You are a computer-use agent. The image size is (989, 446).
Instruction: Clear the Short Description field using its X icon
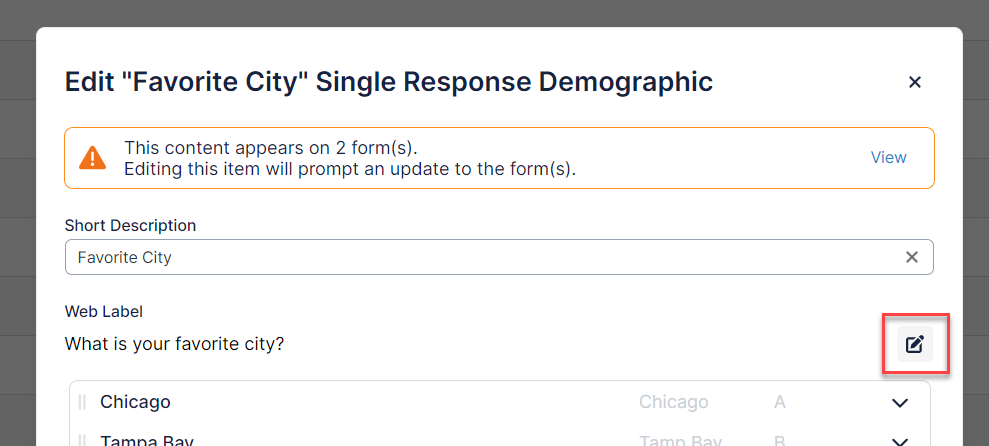[911, 257]
